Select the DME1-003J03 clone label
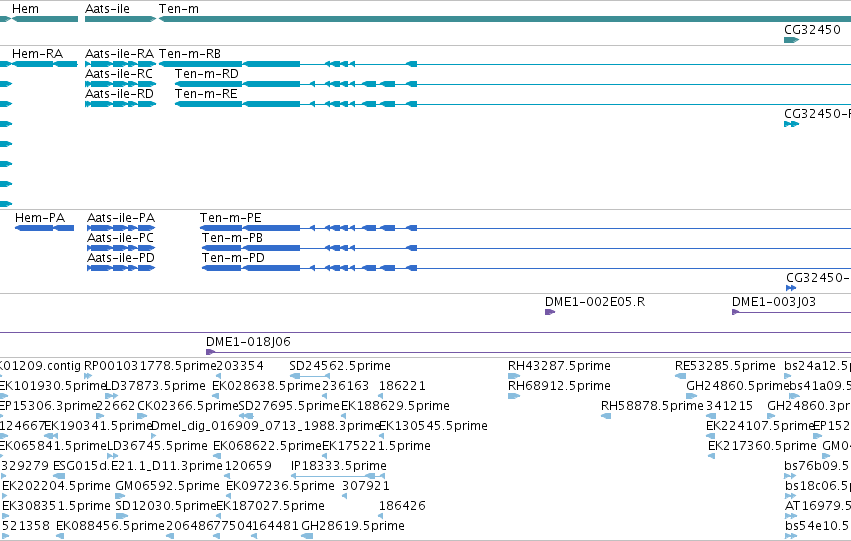The width and height of the screenshot is (851, 541). tap(773, 302)
